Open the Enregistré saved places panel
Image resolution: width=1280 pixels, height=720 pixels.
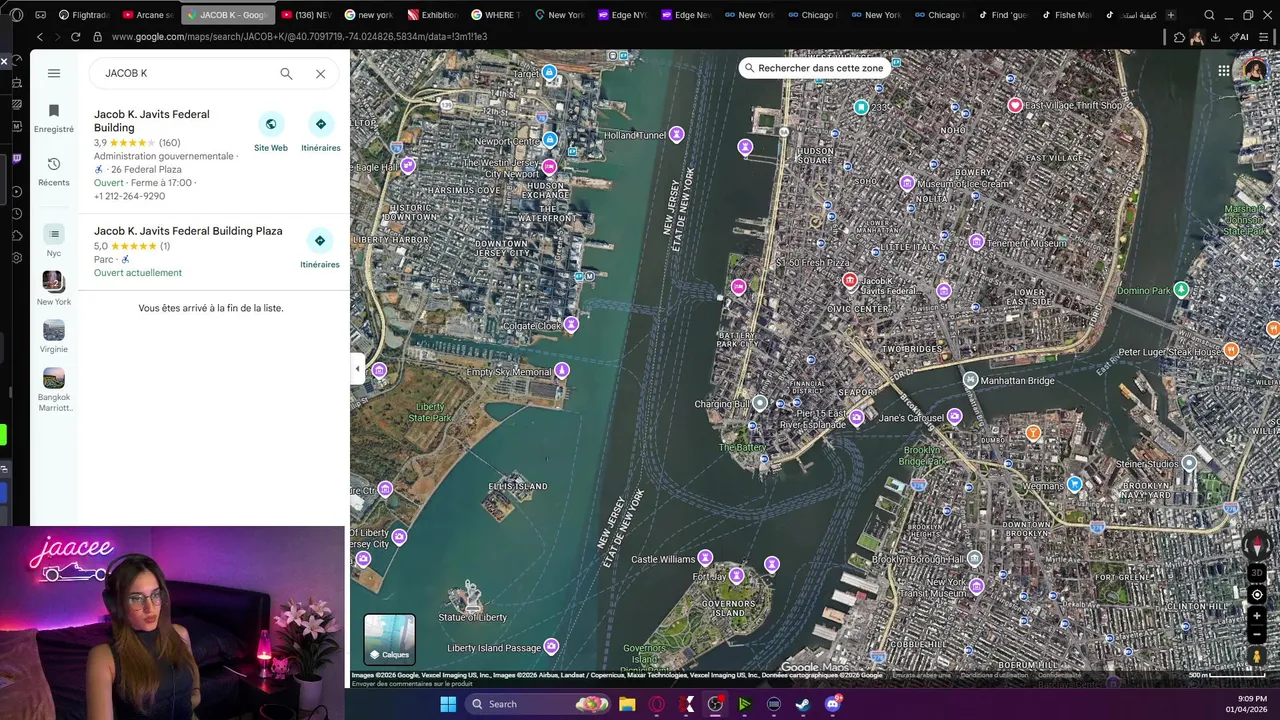point(54,118)
